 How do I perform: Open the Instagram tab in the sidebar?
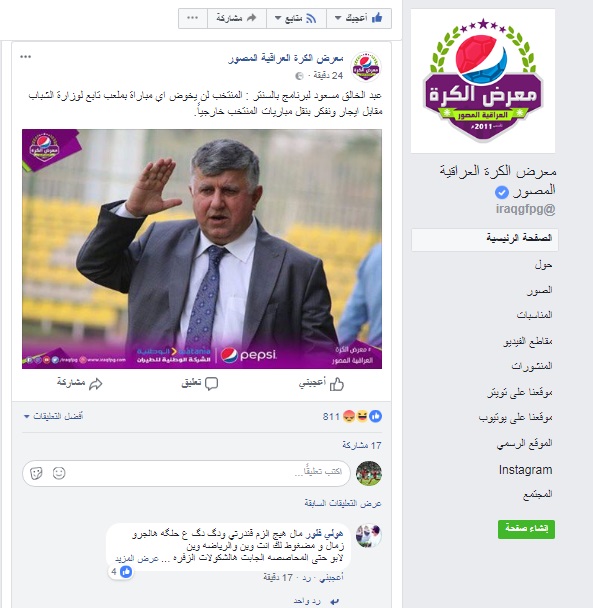point(525,470)
